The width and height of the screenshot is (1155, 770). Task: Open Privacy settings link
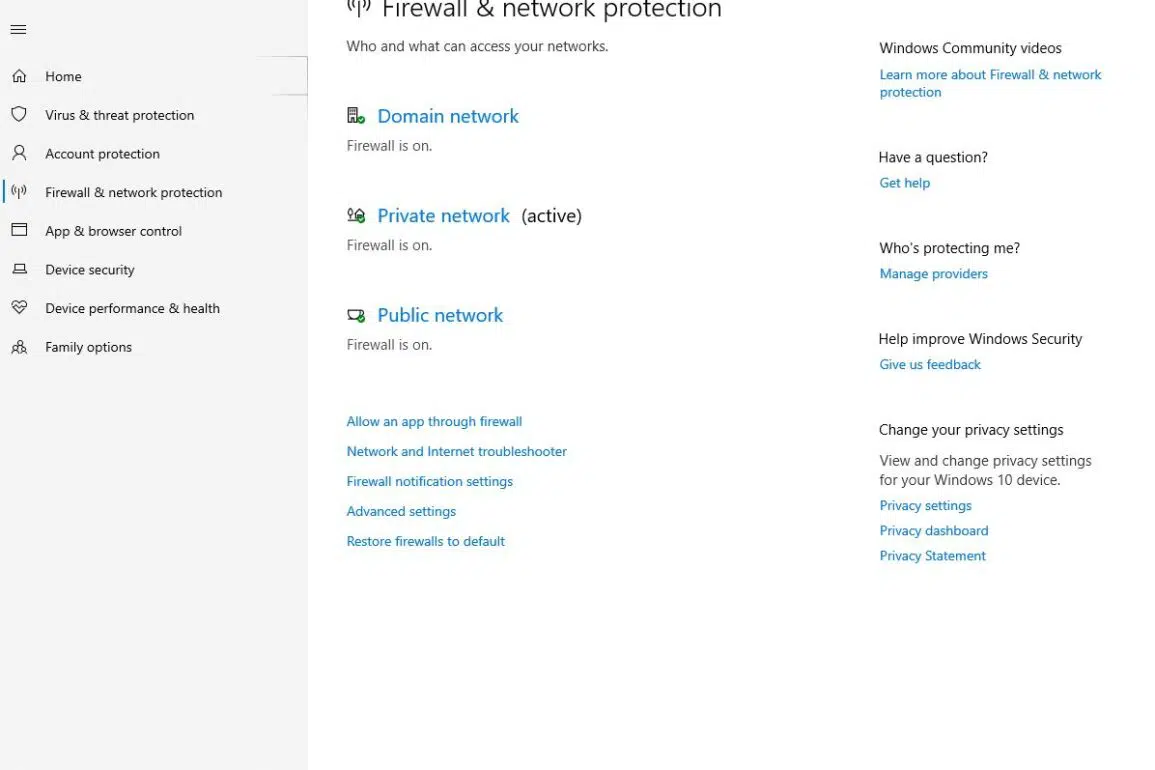pos(925,505)
